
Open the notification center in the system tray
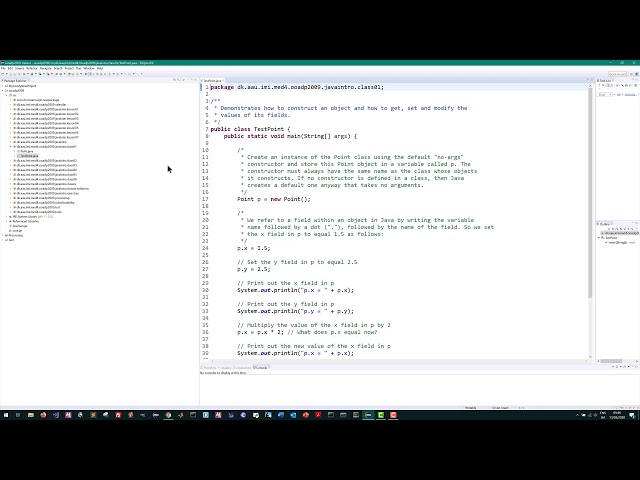(x=632, y=415)
